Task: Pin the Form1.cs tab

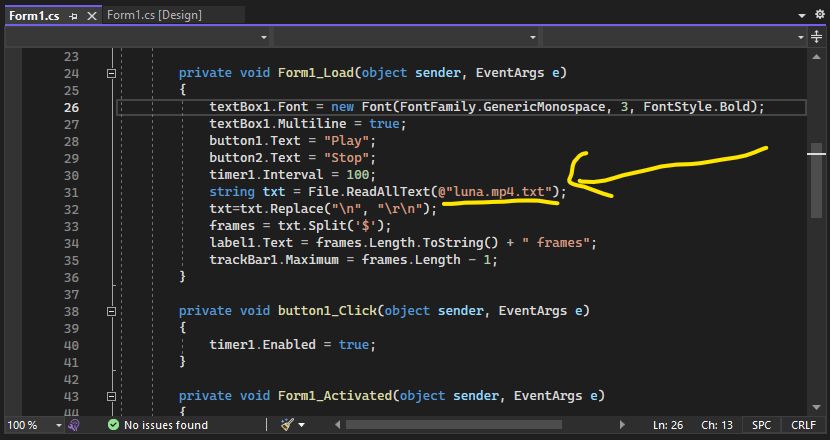Action: (x=73, y=16)
